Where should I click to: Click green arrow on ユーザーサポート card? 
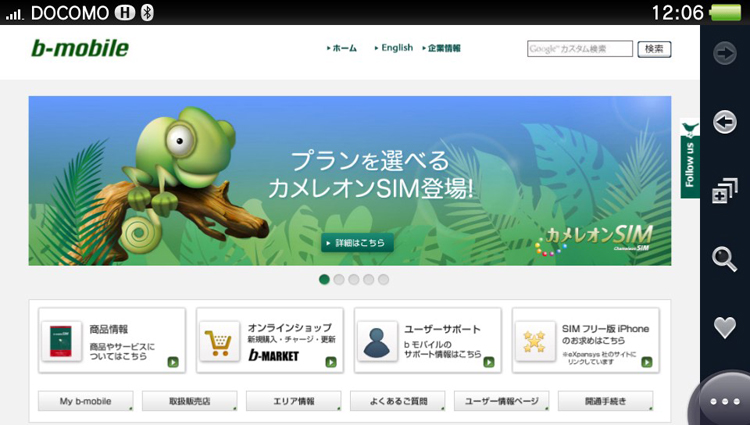[x=489, y=362]
